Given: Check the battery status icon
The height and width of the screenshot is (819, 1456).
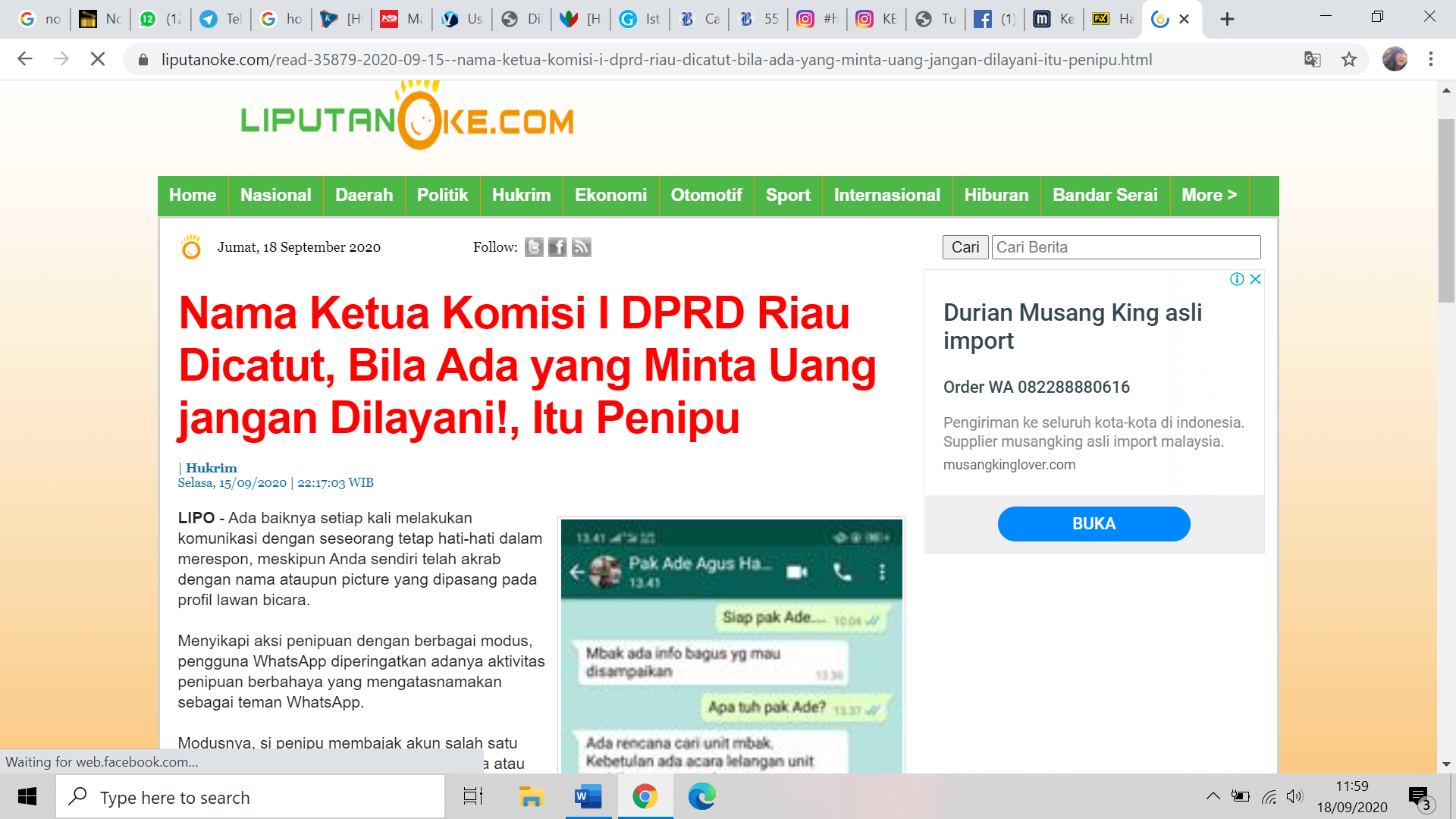Looking at the screenshot, I should pos(1241,796).
